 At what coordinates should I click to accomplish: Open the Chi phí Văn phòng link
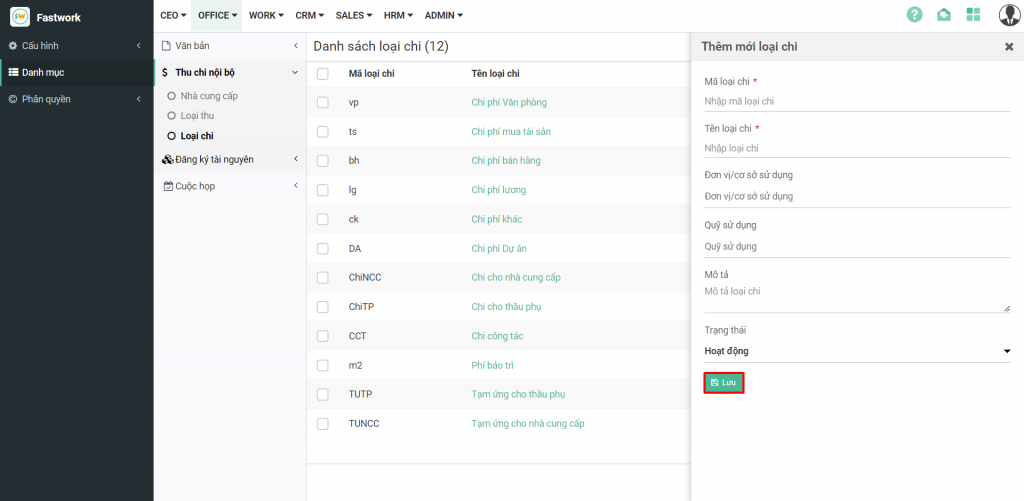[508, 102]
